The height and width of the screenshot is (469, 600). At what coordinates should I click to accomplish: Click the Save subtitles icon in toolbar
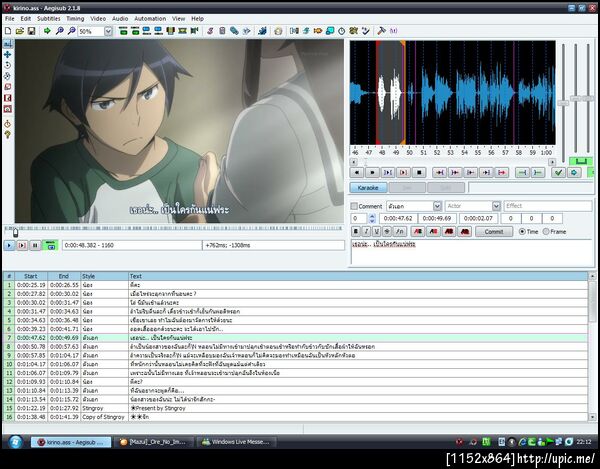pos(32,31)
